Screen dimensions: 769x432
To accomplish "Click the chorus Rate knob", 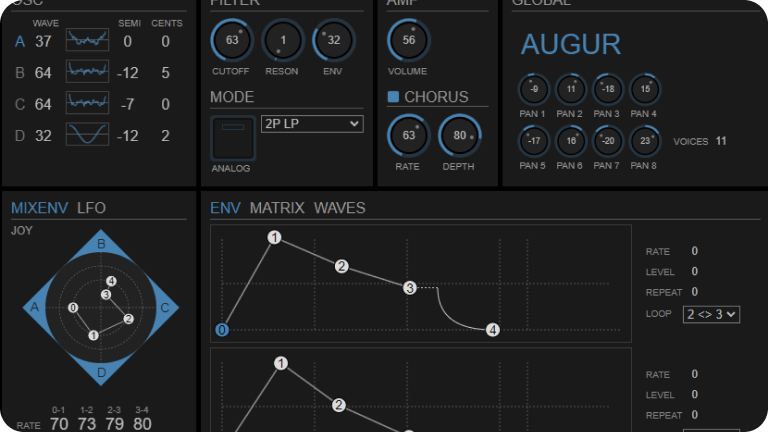I will pyautogui.click(x=408, y=135).
